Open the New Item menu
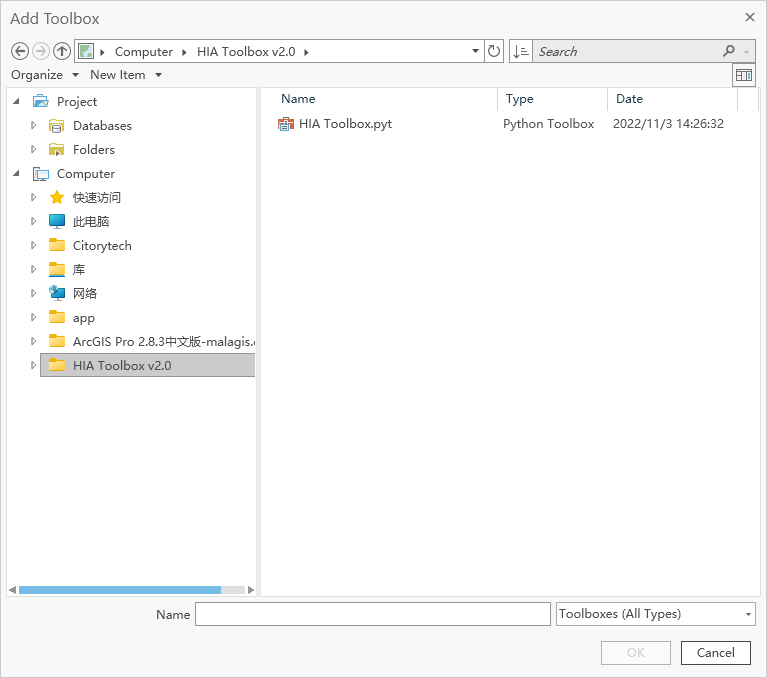 pyautogui.click(x=125, y=75)
